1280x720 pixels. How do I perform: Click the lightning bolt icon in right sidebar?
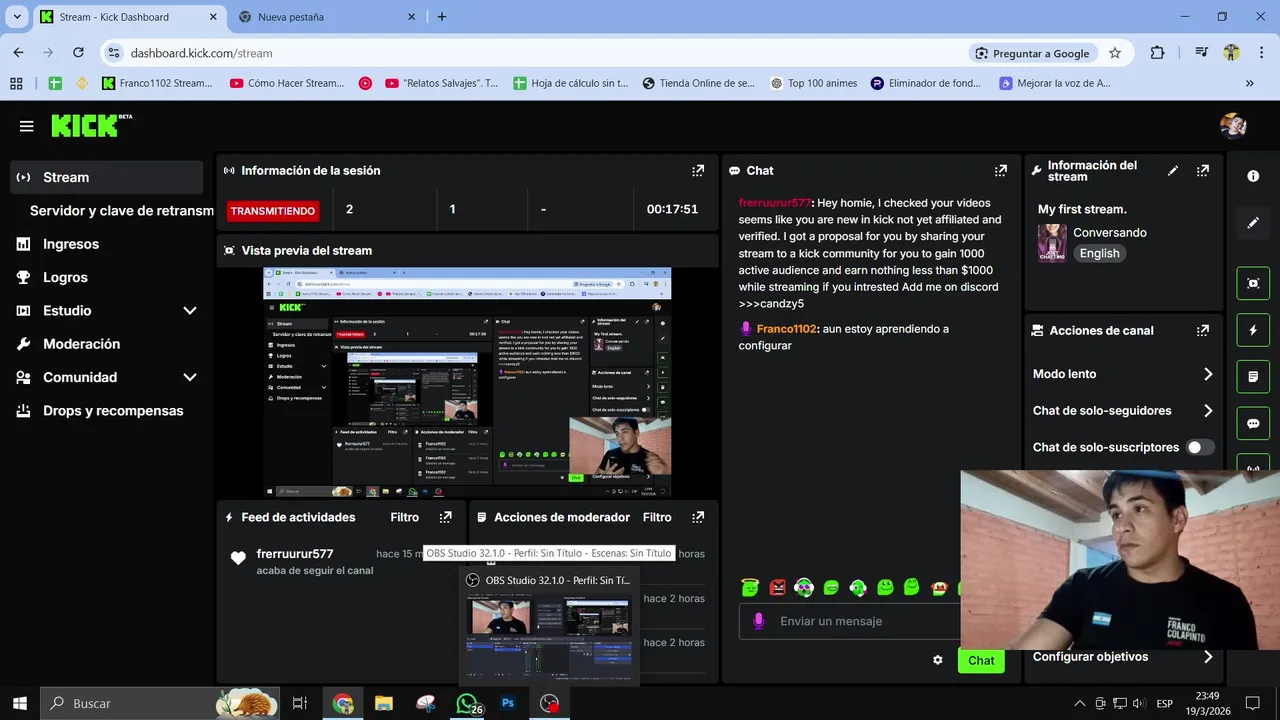point(1253,330)
